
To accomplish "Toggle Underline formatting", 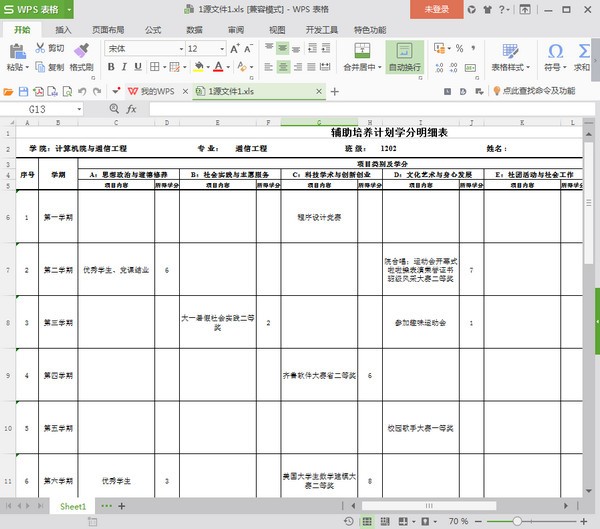I will [138, 67].
